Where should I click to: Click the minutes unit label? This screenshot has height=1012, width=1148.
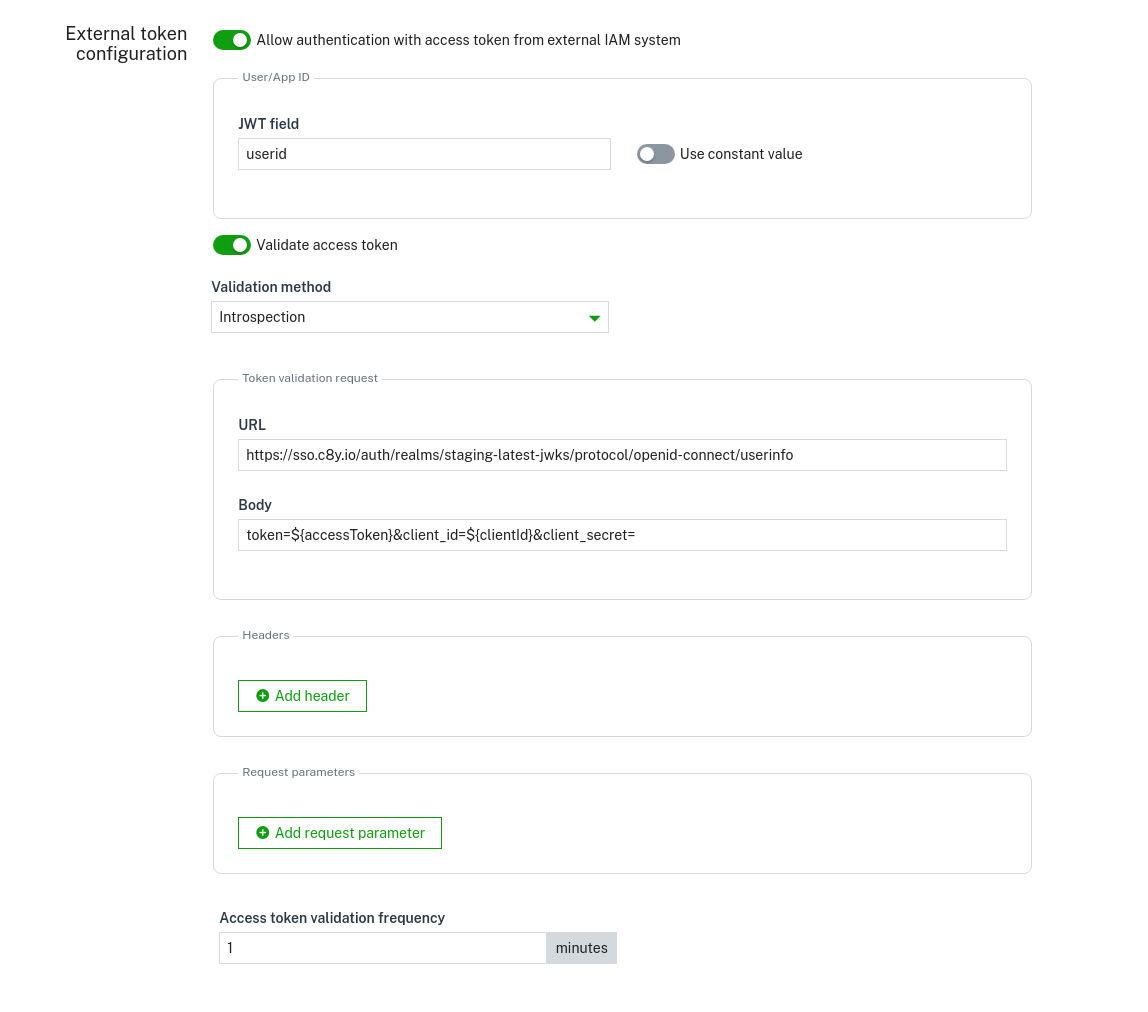point(581,948)
